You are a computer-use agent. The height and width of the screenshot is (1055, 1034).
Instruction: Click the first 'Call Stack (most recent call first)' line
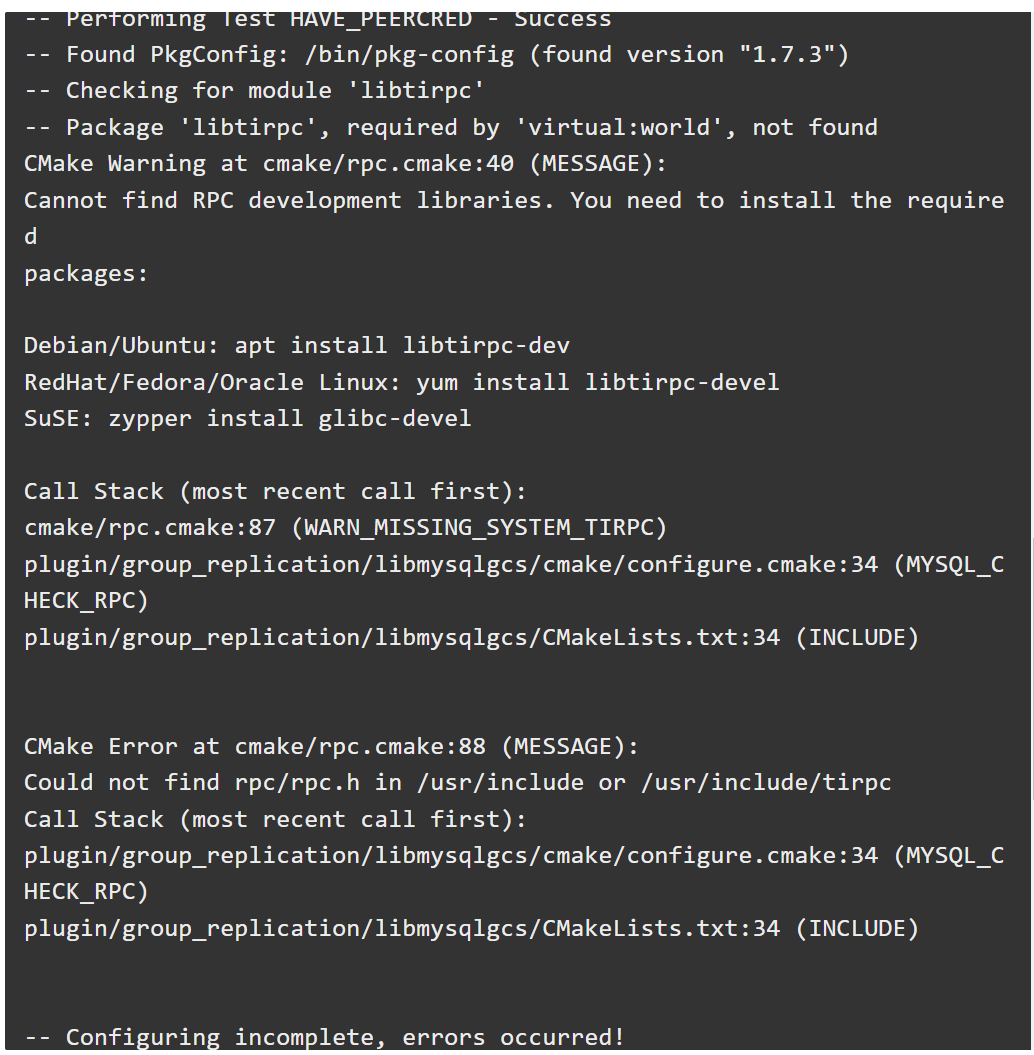point(275,491)
